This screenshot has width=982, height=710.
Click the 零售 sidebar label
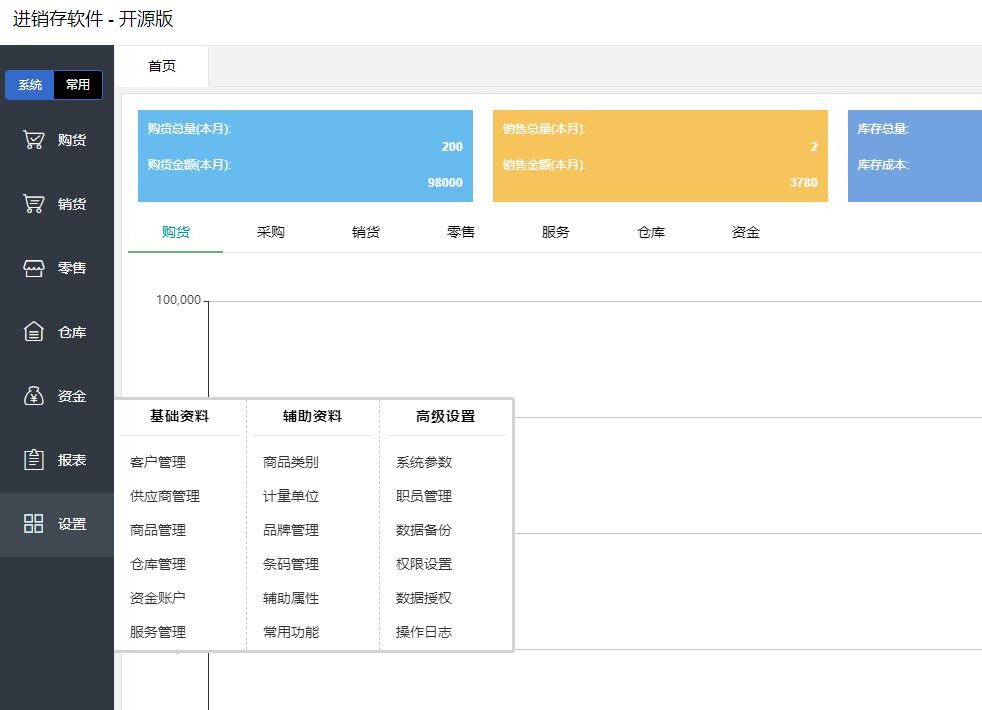pos(72,268)
